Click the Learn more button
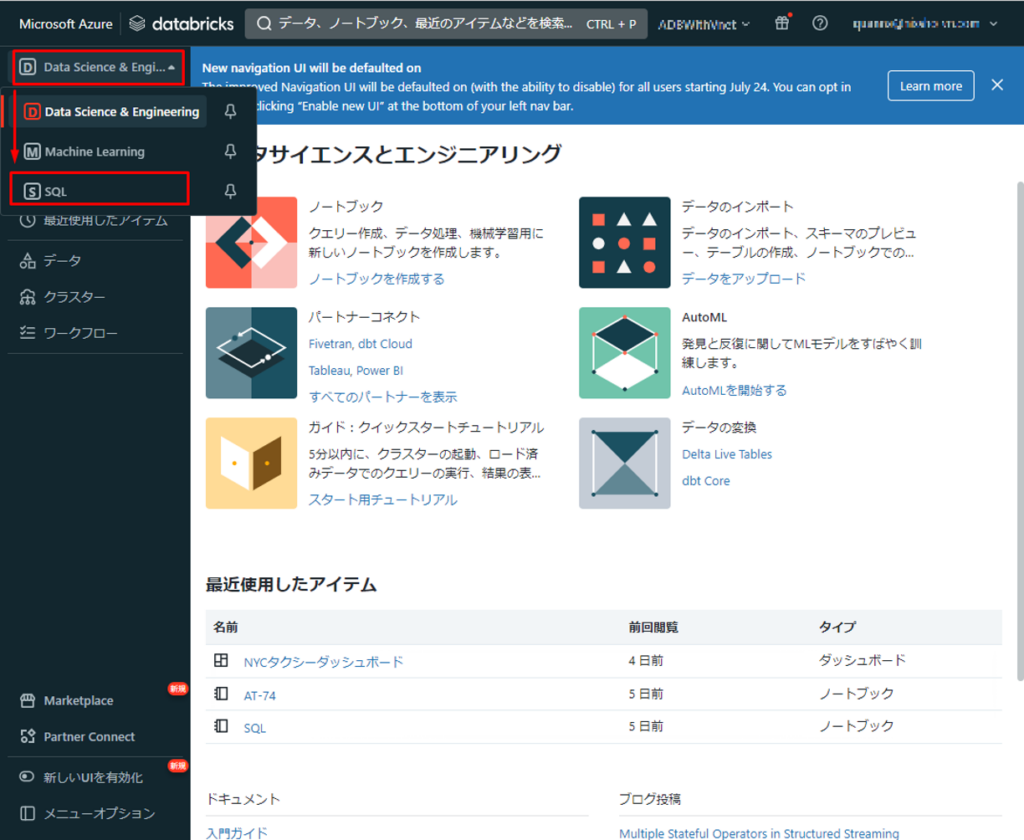This screenshot has width=1024, height=840. pyautogui.click(x=930, y=86)
